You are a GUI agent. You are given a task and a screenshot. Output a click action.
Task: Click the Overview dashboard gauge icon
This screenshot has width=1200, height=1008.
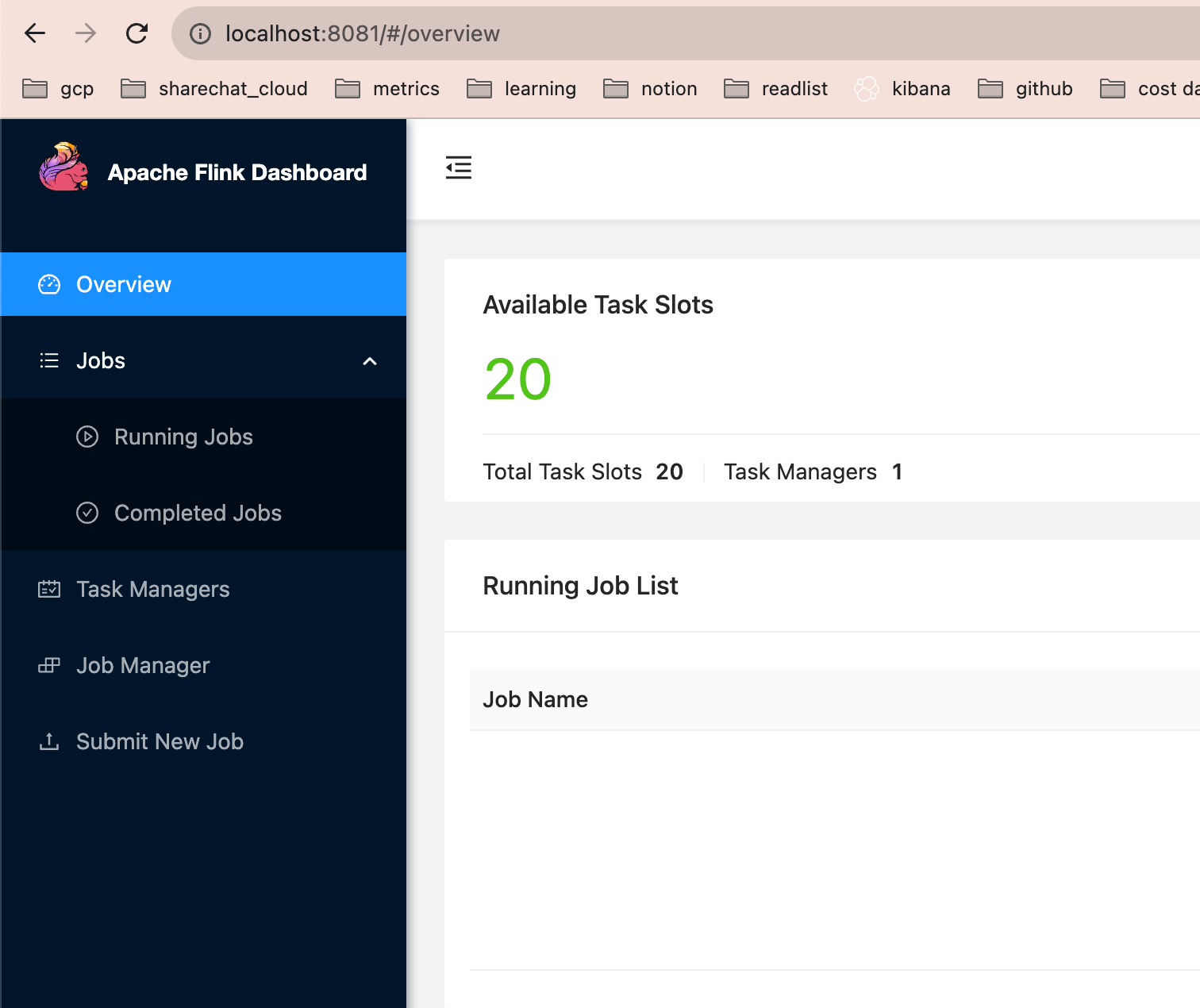click(x=49, y=284)
